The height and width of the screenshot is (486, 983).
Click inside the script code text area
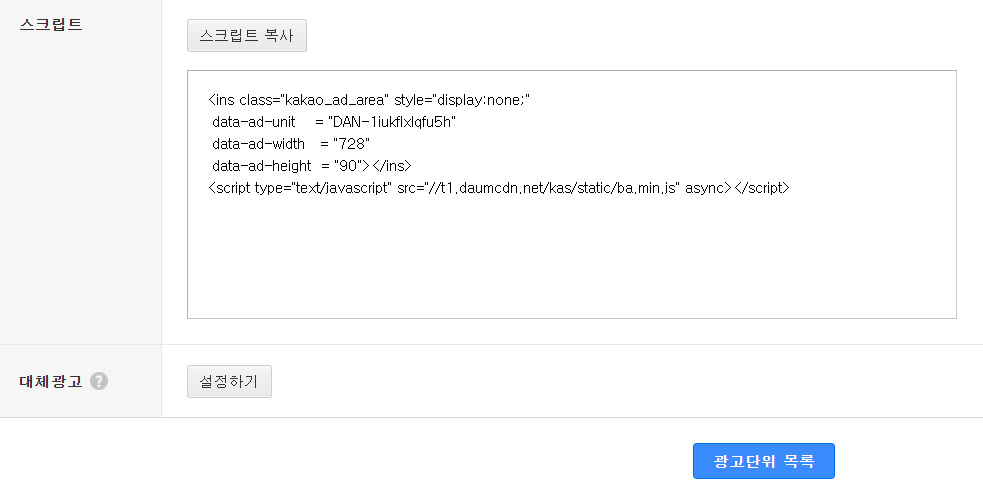(x=572, y=194)
